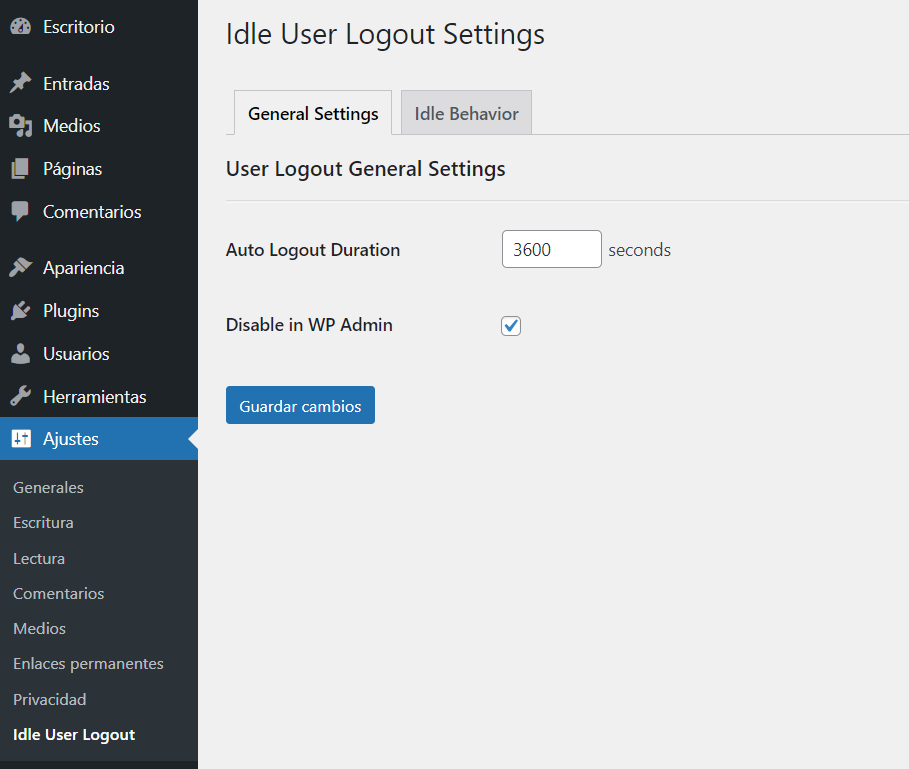This screenshot has width=909, height=769.
Task: Click the Entradas pushpin icon
Action: click(21, 83)
